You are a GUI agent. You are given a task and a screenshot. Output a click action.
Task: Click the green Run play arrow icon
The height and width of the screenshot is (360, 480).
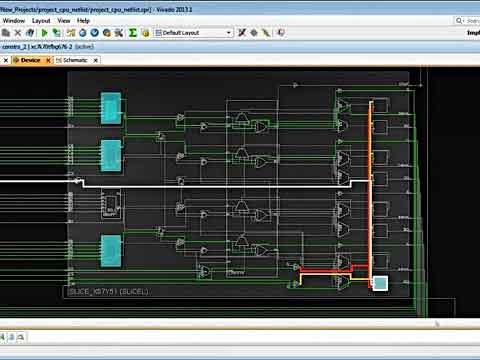pyautogui.click(x=44, y=33)
